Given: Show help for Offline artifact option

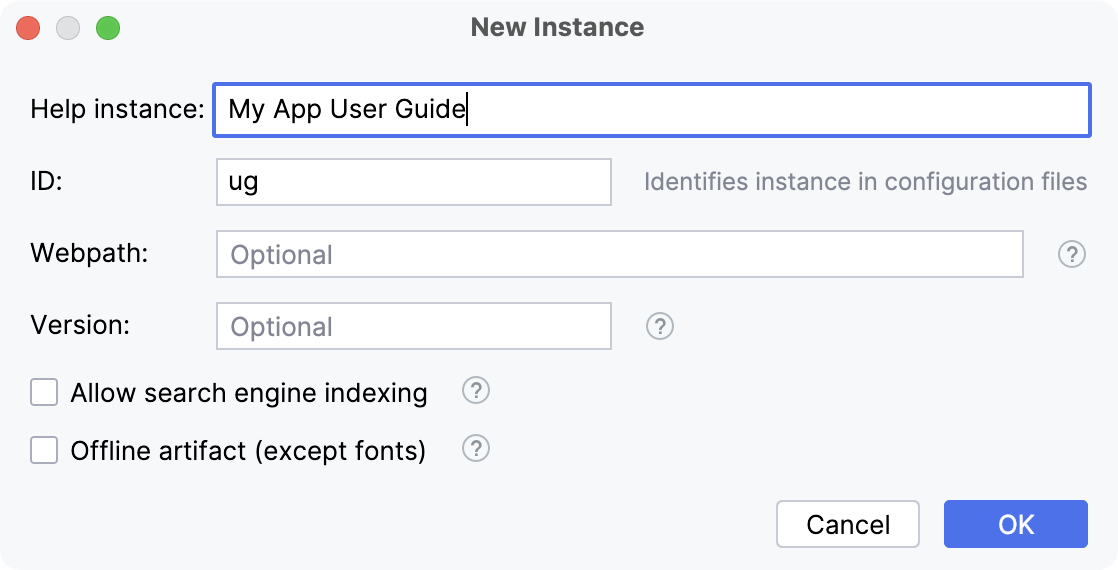Looking at the screenshot, I should tap(476, 450).
